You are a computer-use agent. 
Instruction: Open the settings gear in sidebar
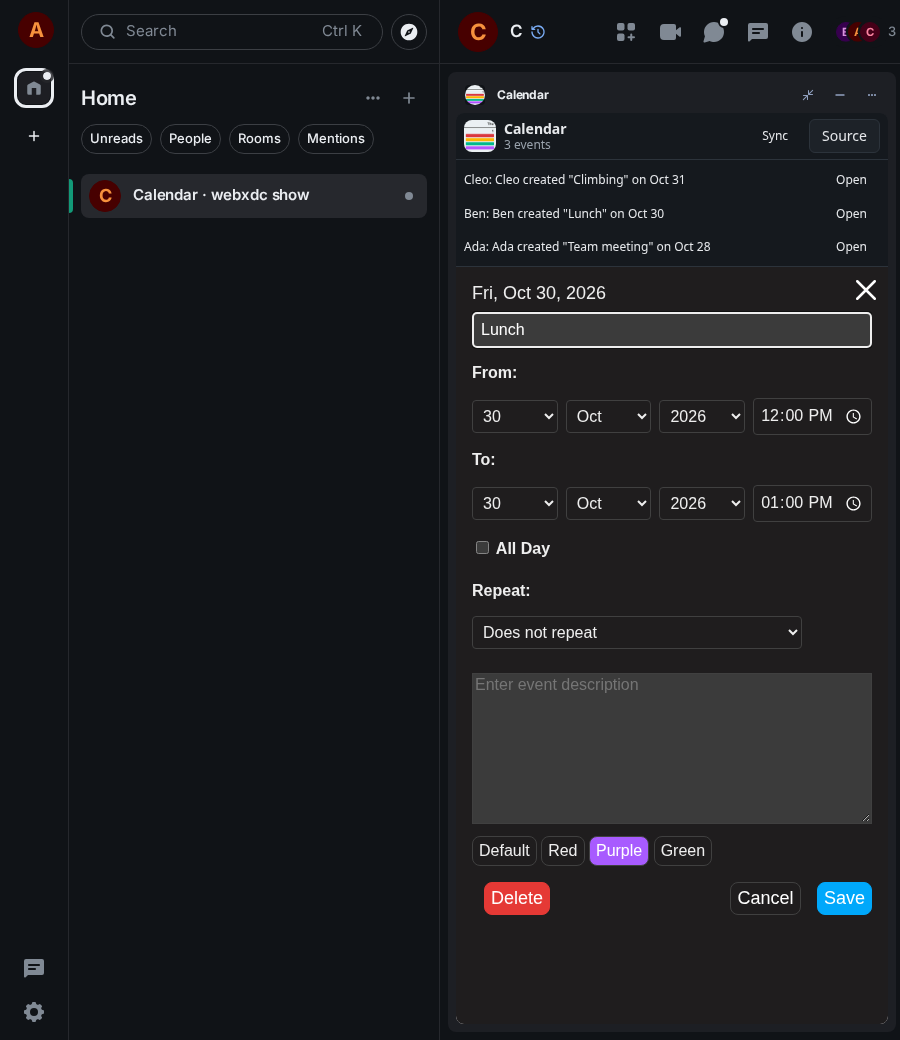[x=34, y=1011]
